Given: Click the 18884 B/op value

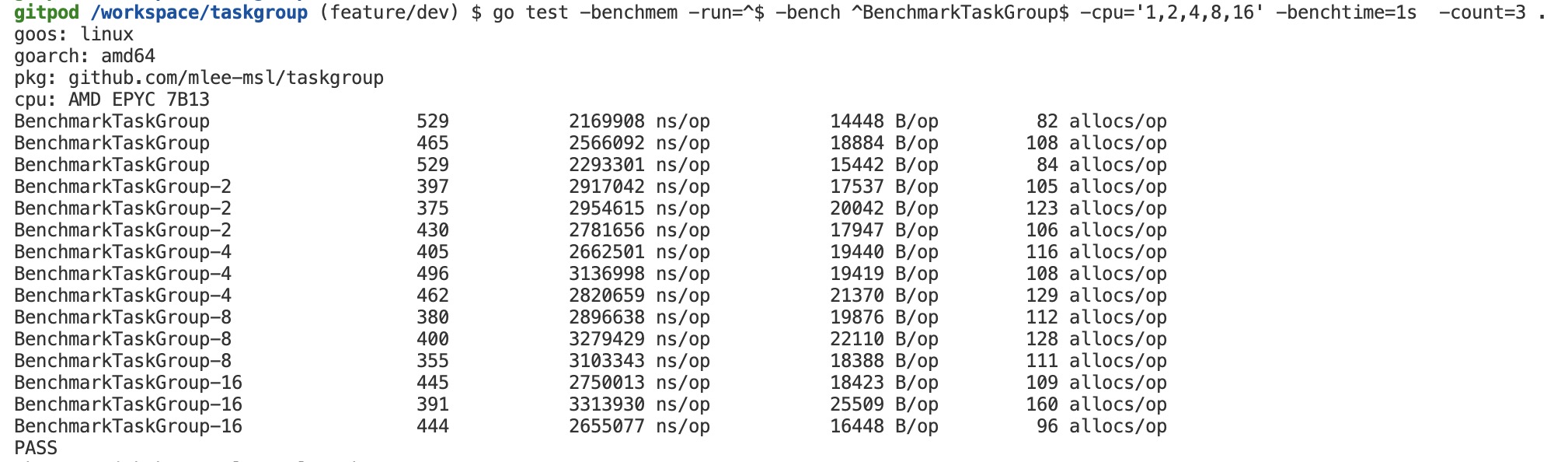Looking at the screenshot, I should point(884,143).
